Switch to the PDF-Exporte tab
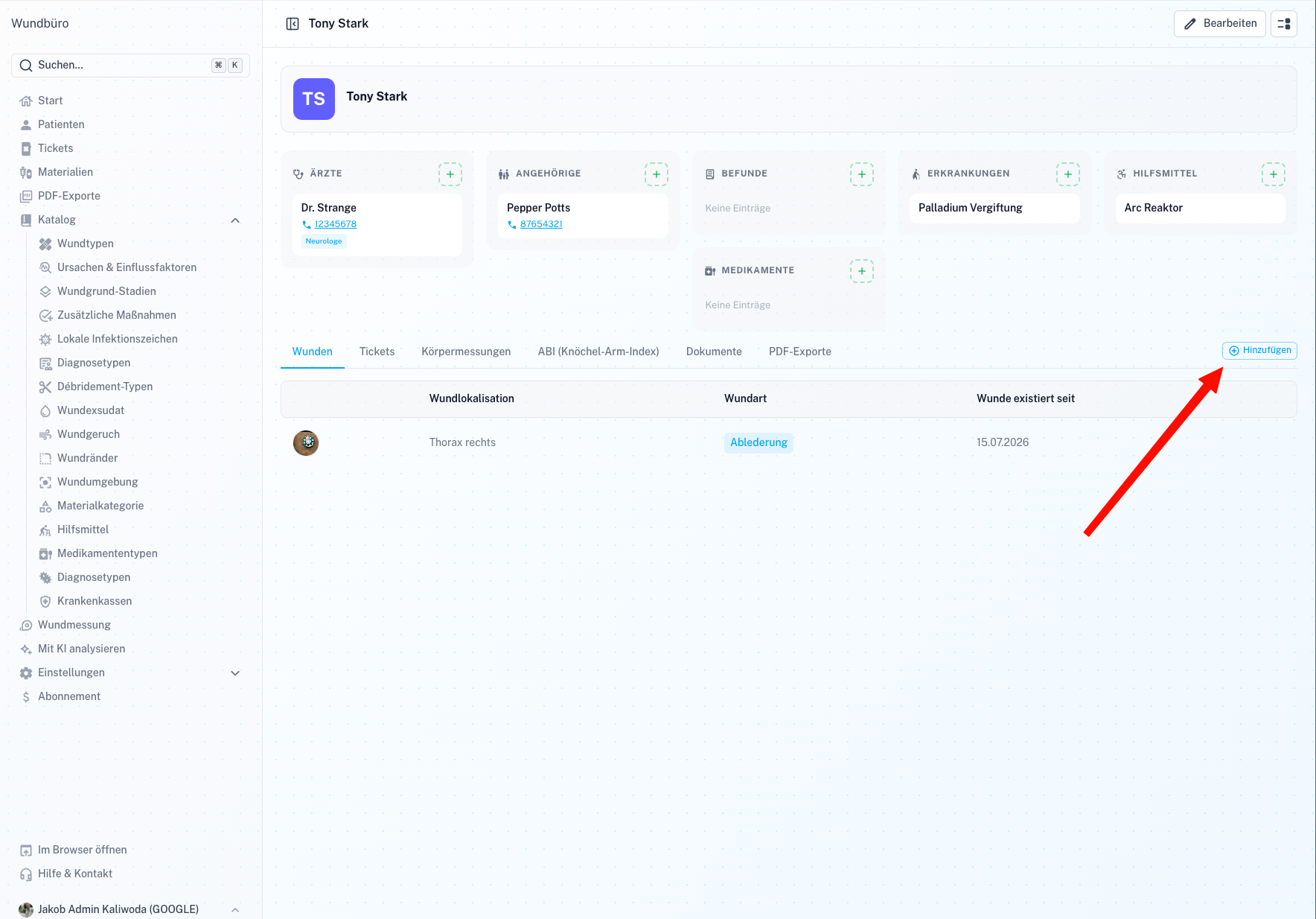Screen dimensions: 1316x919 800,352
